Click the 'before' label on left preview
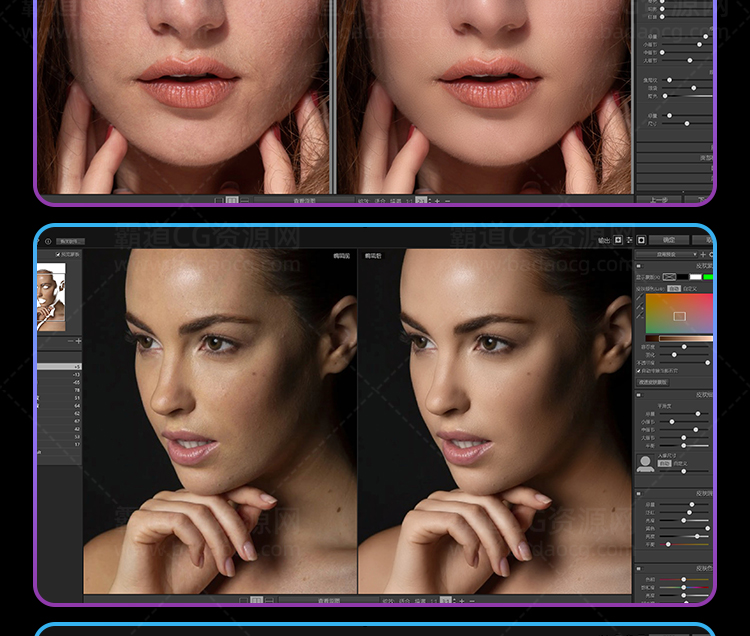Screen dimensions: 750x636 coord(342,256)
